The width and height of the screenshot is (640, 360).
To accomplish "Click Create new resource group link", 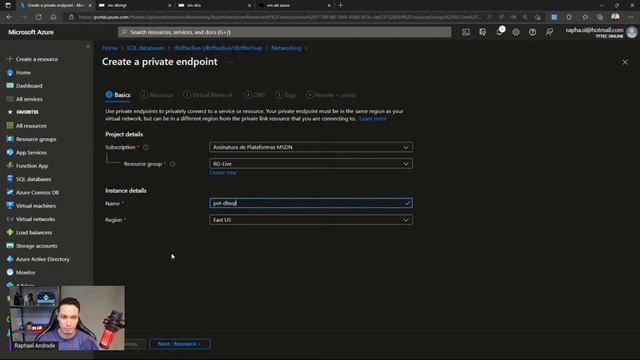I will [x=223, y=173].
